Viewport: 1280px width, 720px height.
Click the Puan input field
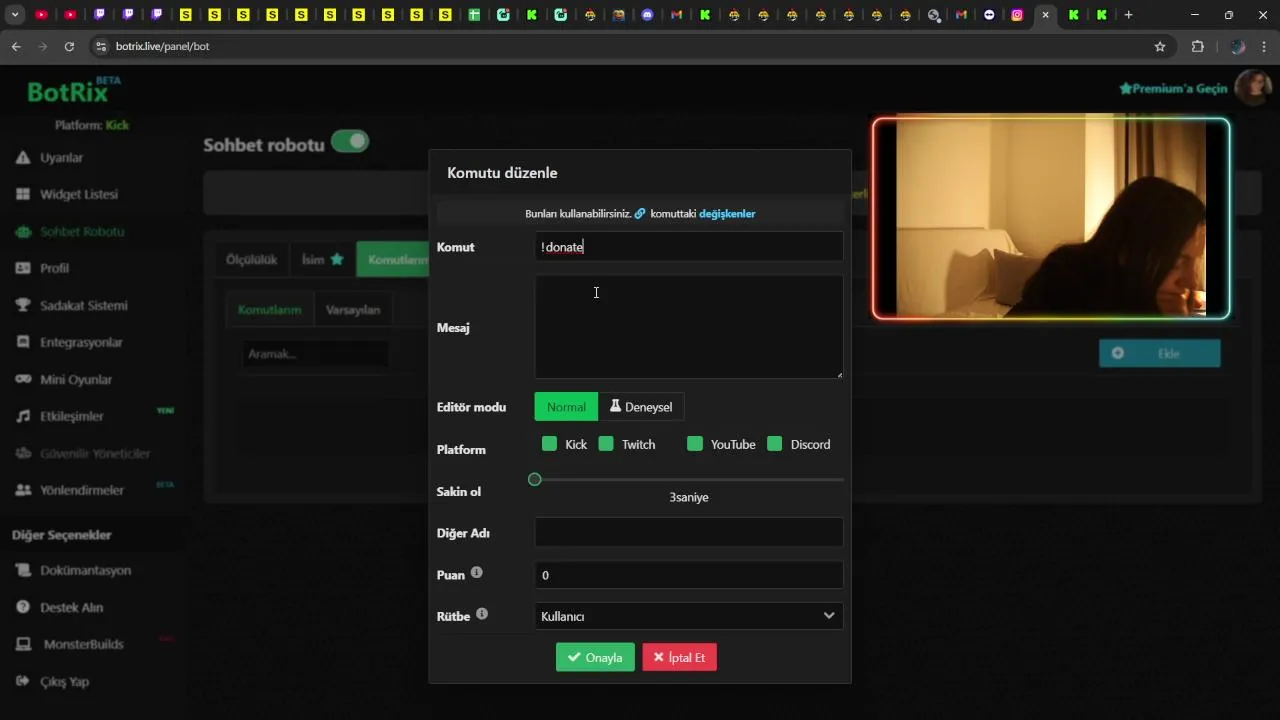(x=689, y=575)
